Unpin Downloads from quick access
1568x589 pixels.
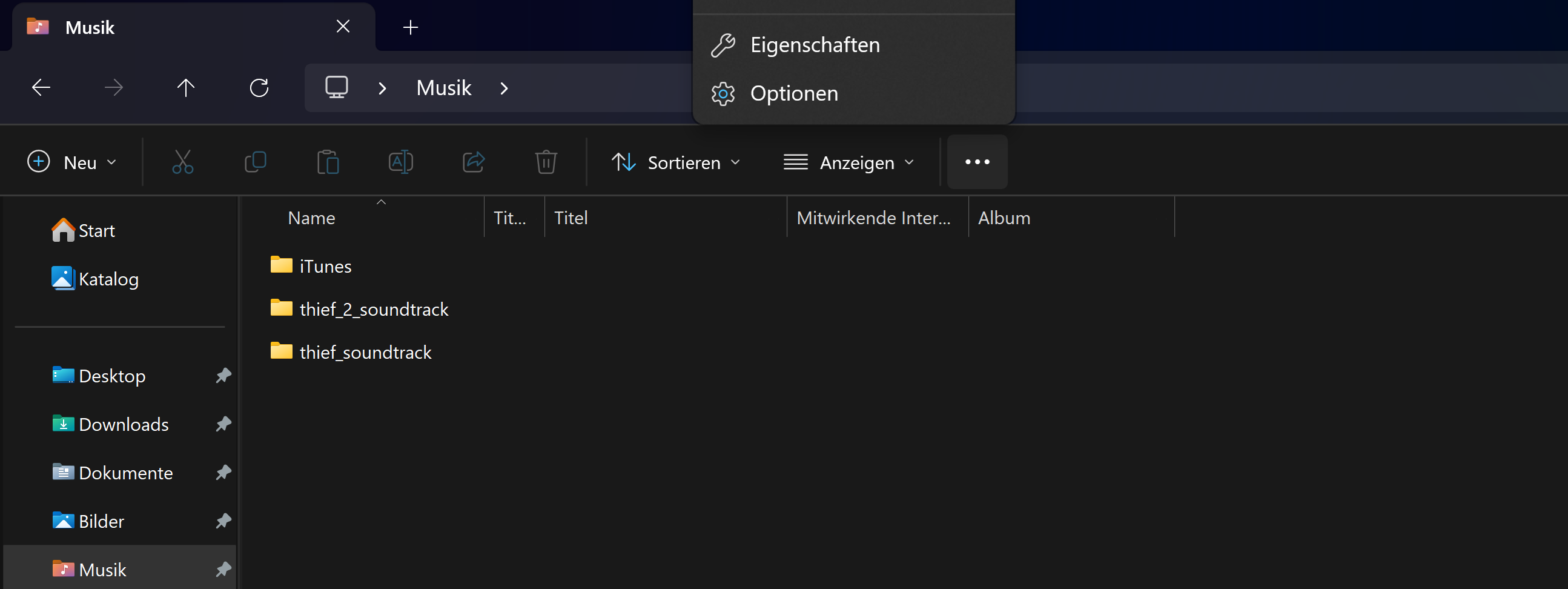(223, 424)
